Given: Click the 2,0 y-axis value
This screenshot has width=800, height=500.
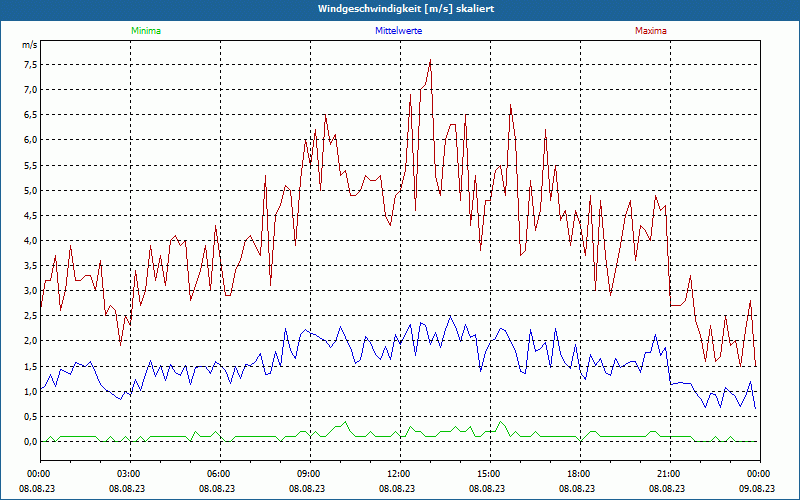Looking at the screenshot, I should coord(30,341).
